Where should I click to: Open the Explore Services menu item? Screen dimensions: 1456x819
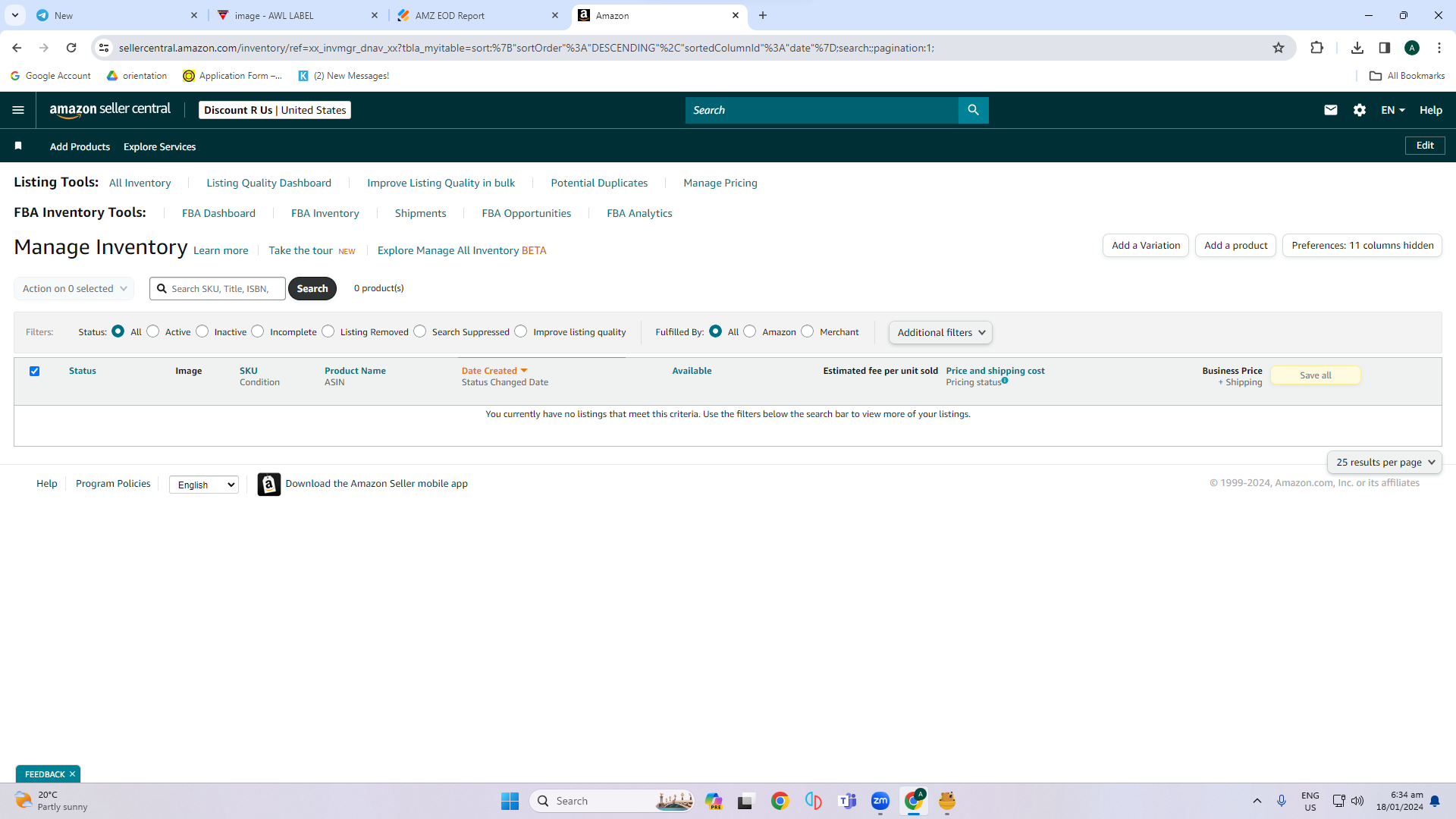click(x=159, y=146)
